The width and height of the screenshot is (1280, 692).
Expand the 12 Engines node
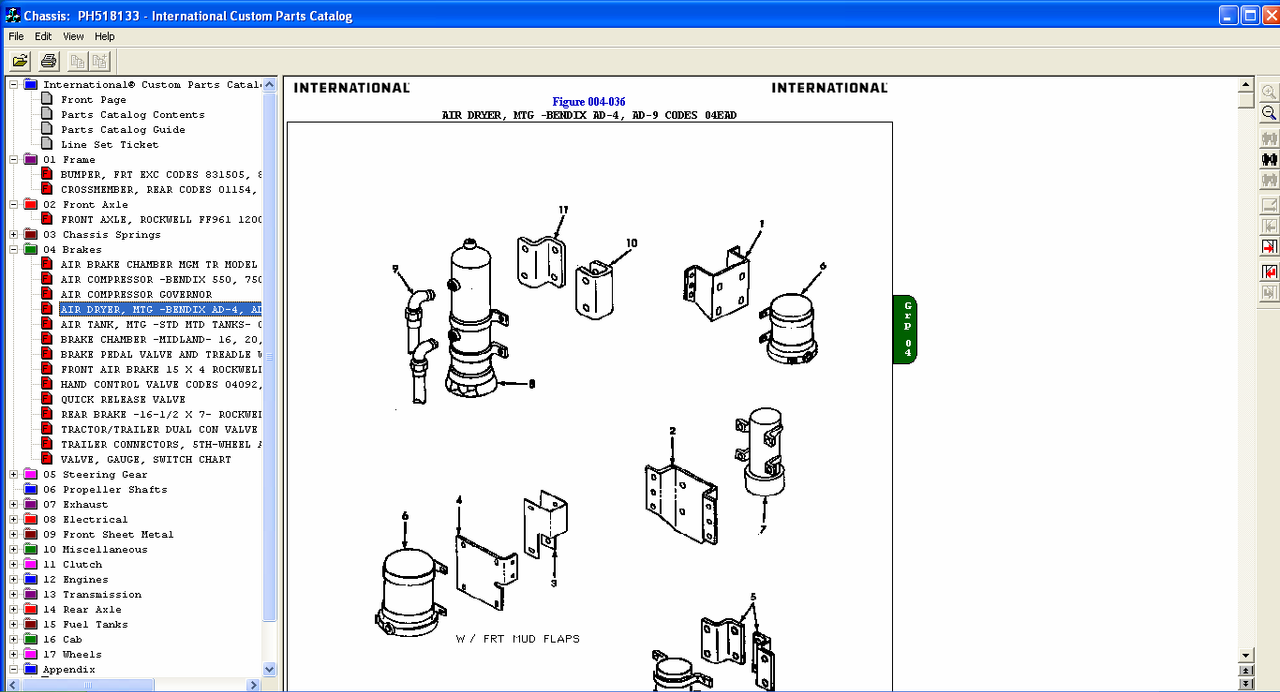pyautogui.click(x=14, y=580)
